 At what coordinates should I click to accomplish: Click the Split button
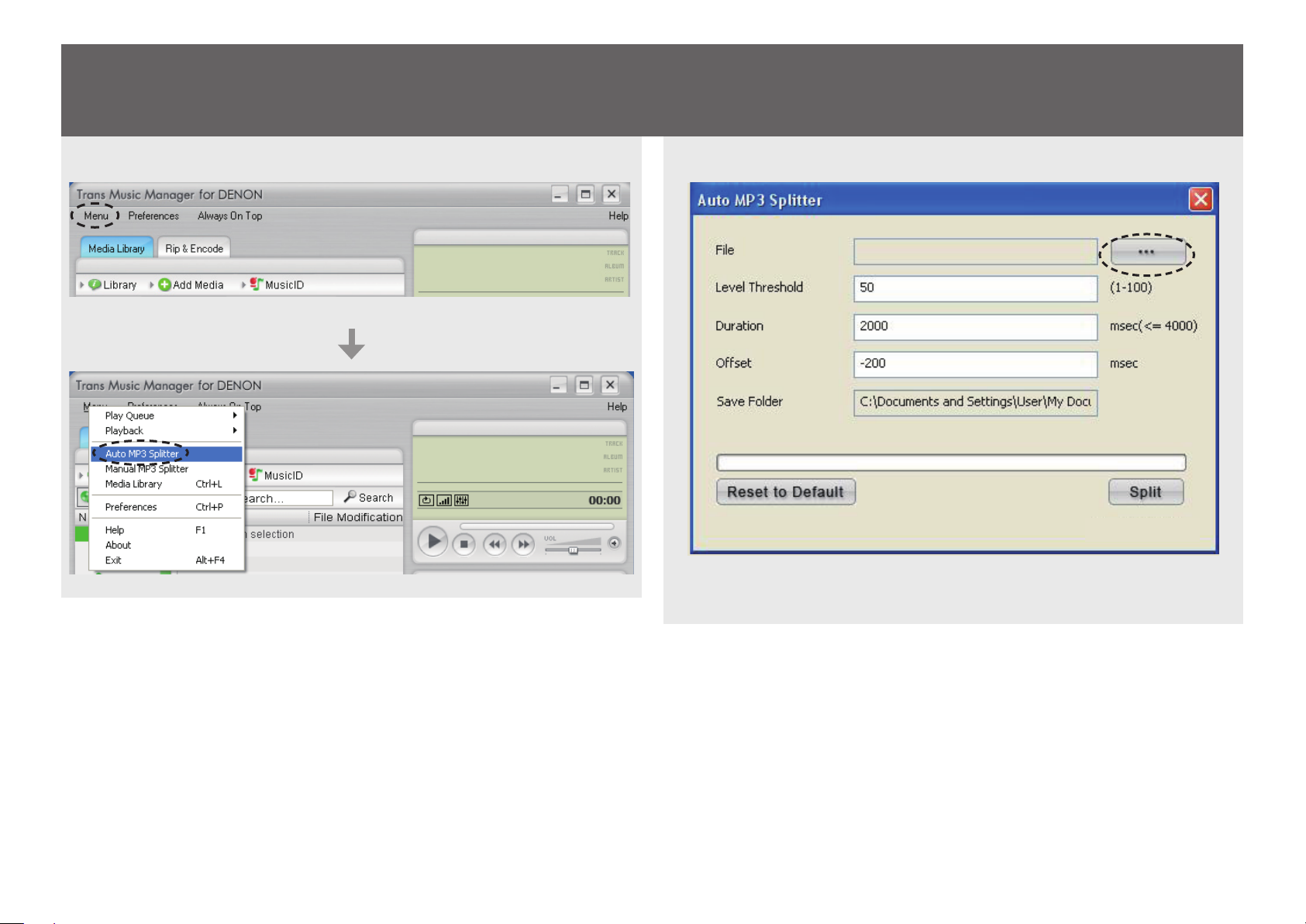[1145, 492]
